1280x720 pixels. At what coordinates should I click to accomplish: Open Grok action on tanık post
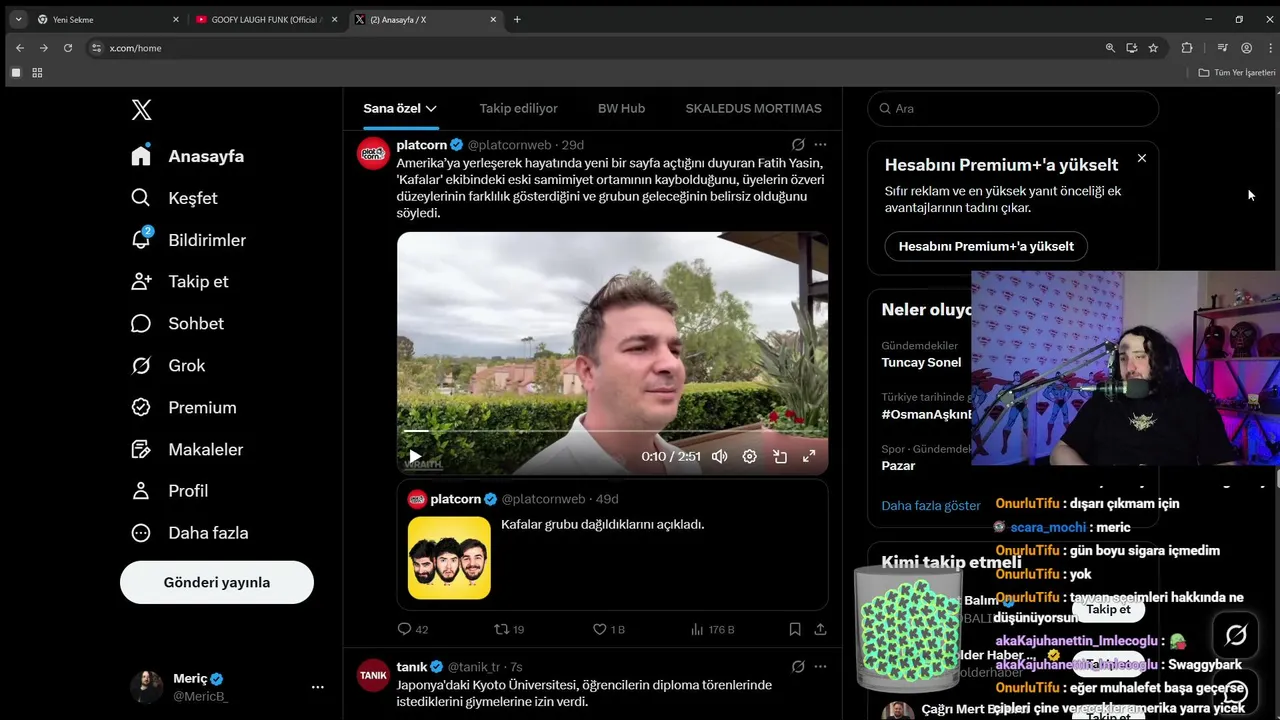(798, 667)
